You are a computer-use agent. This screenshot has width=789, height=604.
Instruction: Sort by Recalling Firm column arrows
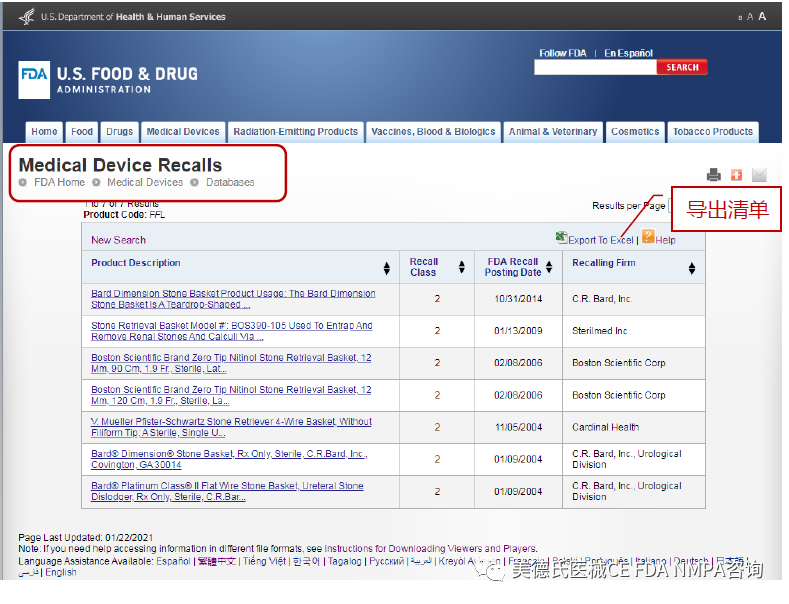[x=691, y=268]
